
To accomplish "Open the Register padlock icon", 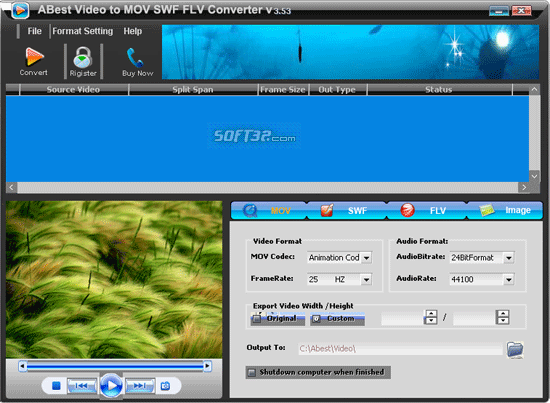I will click(83, 61).
